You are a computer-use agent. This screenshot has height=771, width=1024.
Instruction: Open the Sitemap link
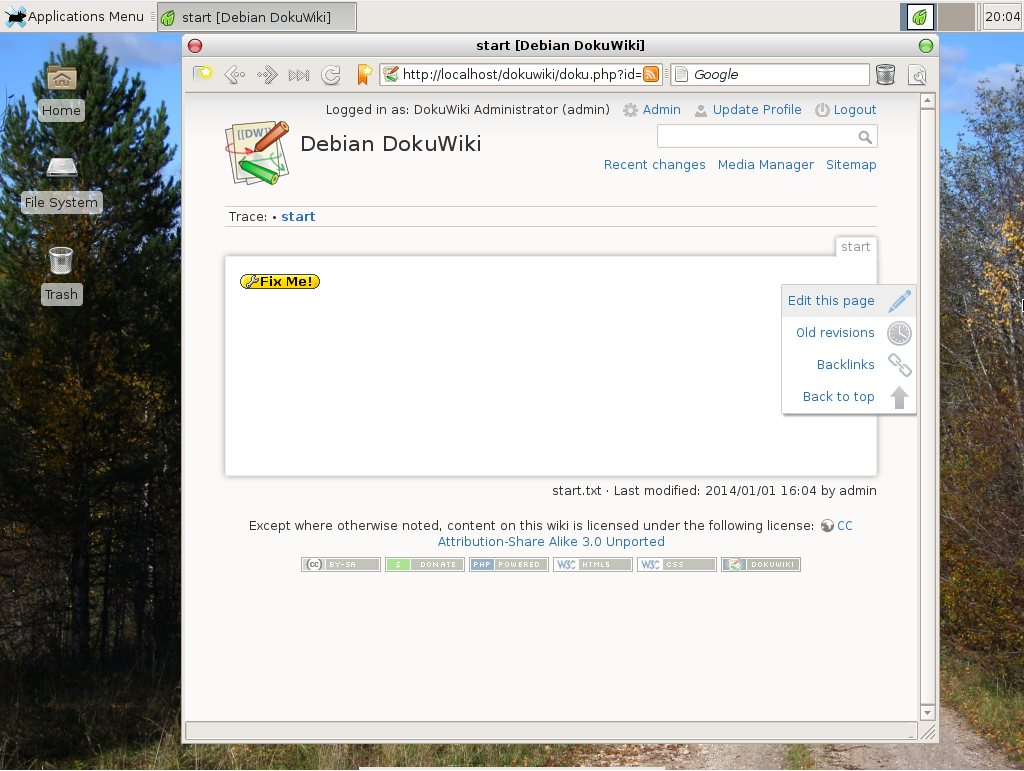point(851,165)
